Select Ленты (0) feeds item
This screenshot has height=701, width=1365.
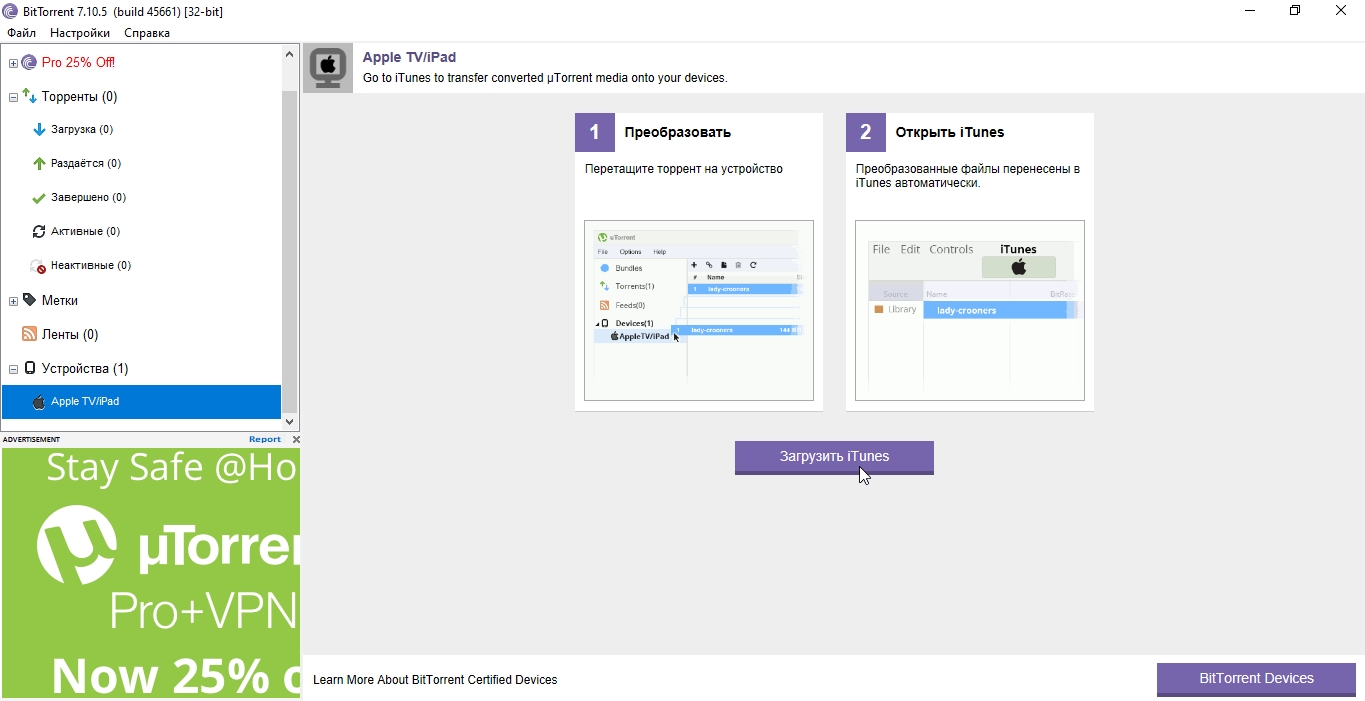(x=70, y=335)
